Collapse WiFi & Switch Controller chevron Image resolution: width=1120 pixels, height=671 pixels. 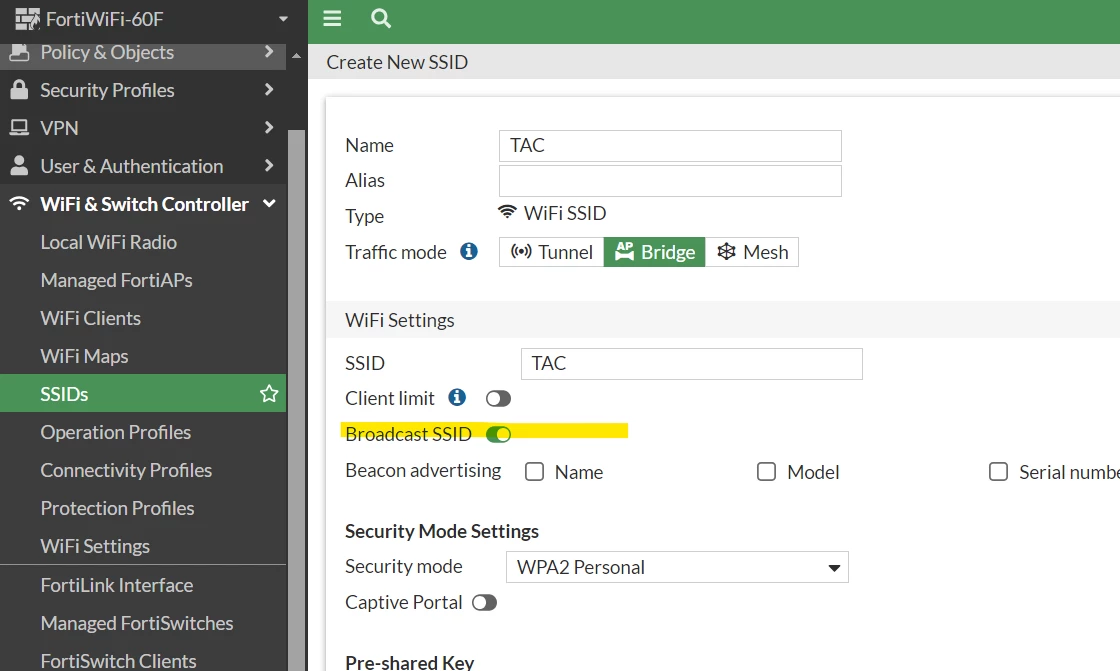tap(269, 204)
